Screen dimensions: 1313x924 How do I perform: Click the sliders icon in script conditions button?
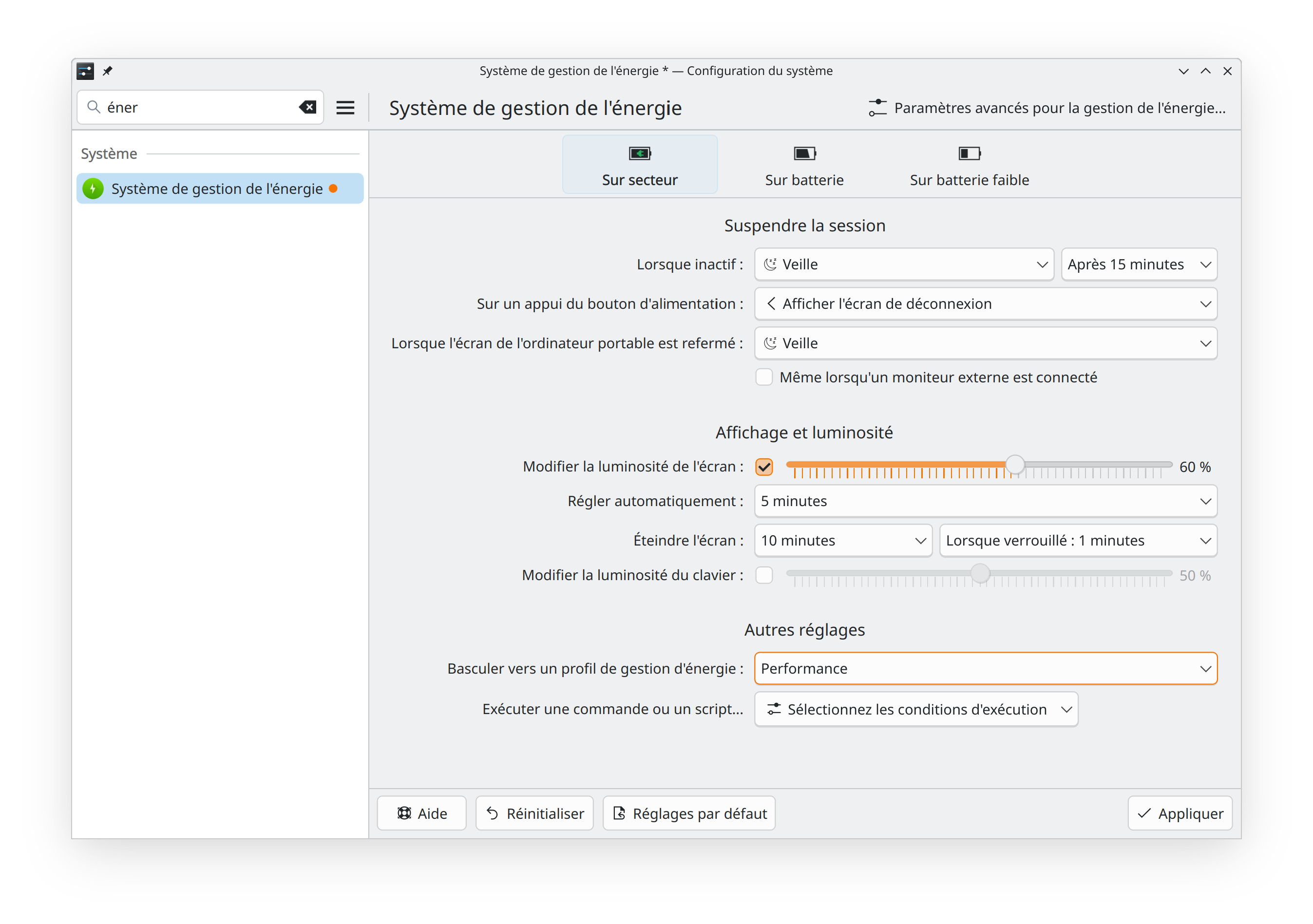click(x=774, y=709)
